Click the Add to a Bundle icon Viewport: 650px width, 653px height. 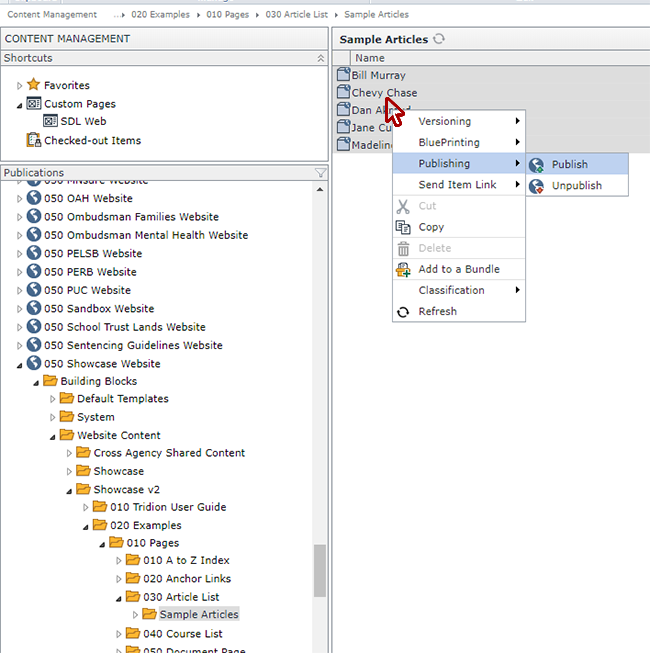(x=403, y=269)
